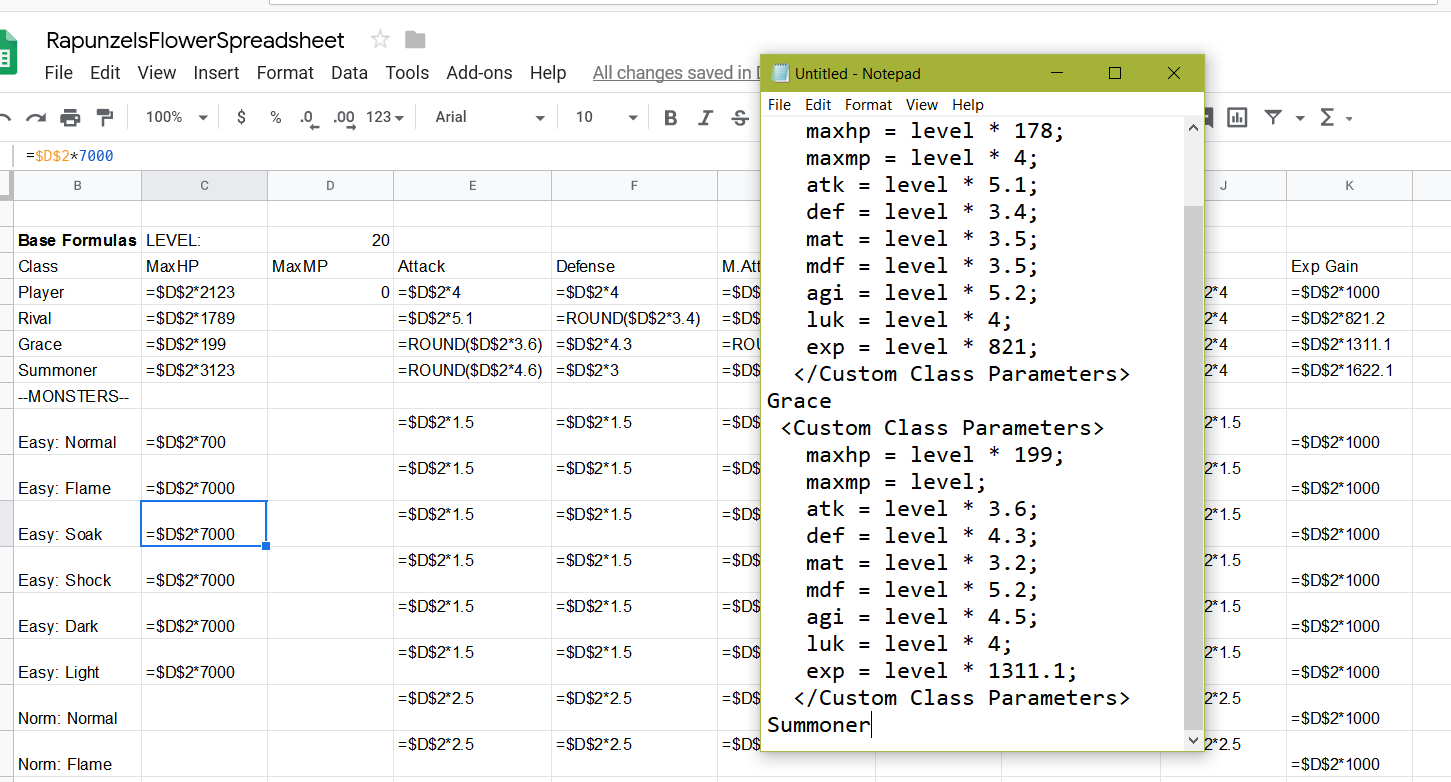Activate the paint format roller tool
Viewport: 1451px width, 782px height.
[x=104, y=118]
